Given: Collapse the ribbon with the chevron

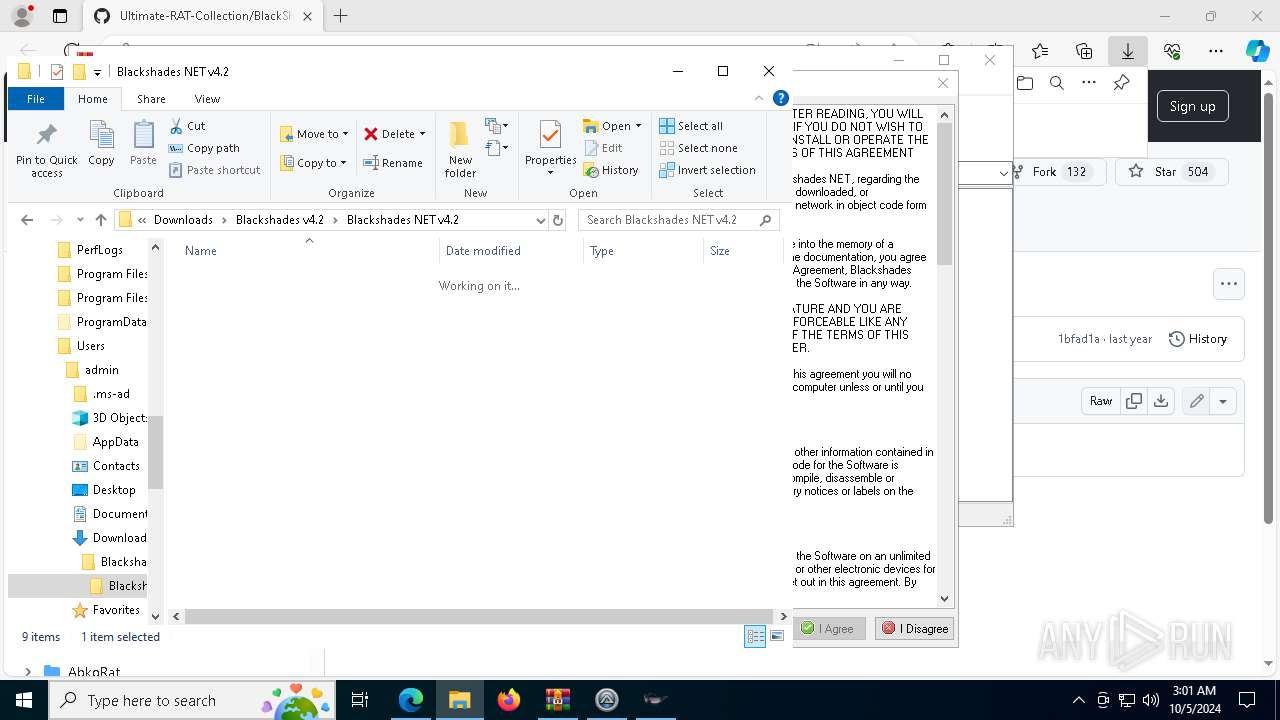Looking at the screenshot, I should click(x=759, y=98).
